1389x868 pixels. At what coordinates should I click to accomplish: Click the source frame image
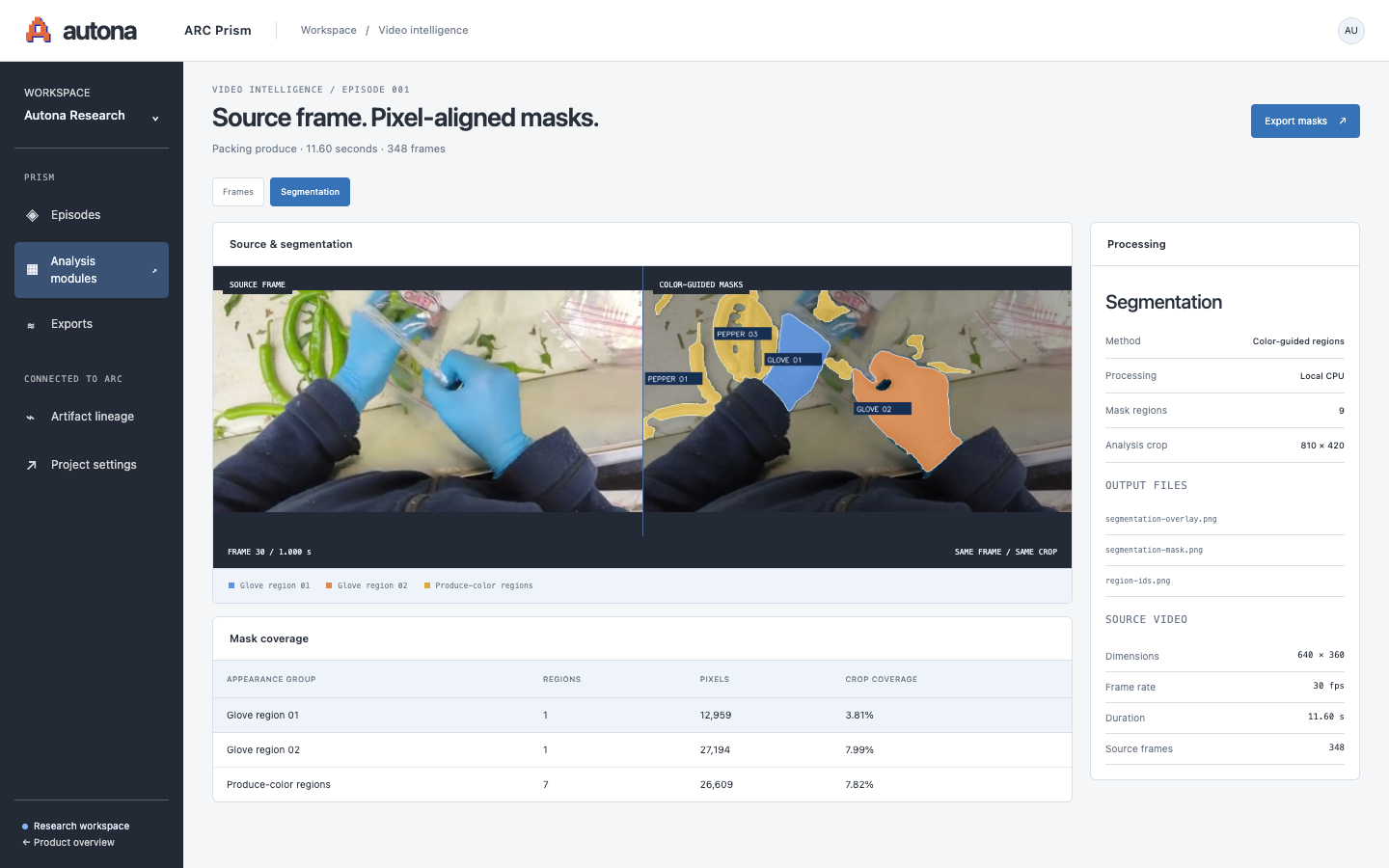427,401
